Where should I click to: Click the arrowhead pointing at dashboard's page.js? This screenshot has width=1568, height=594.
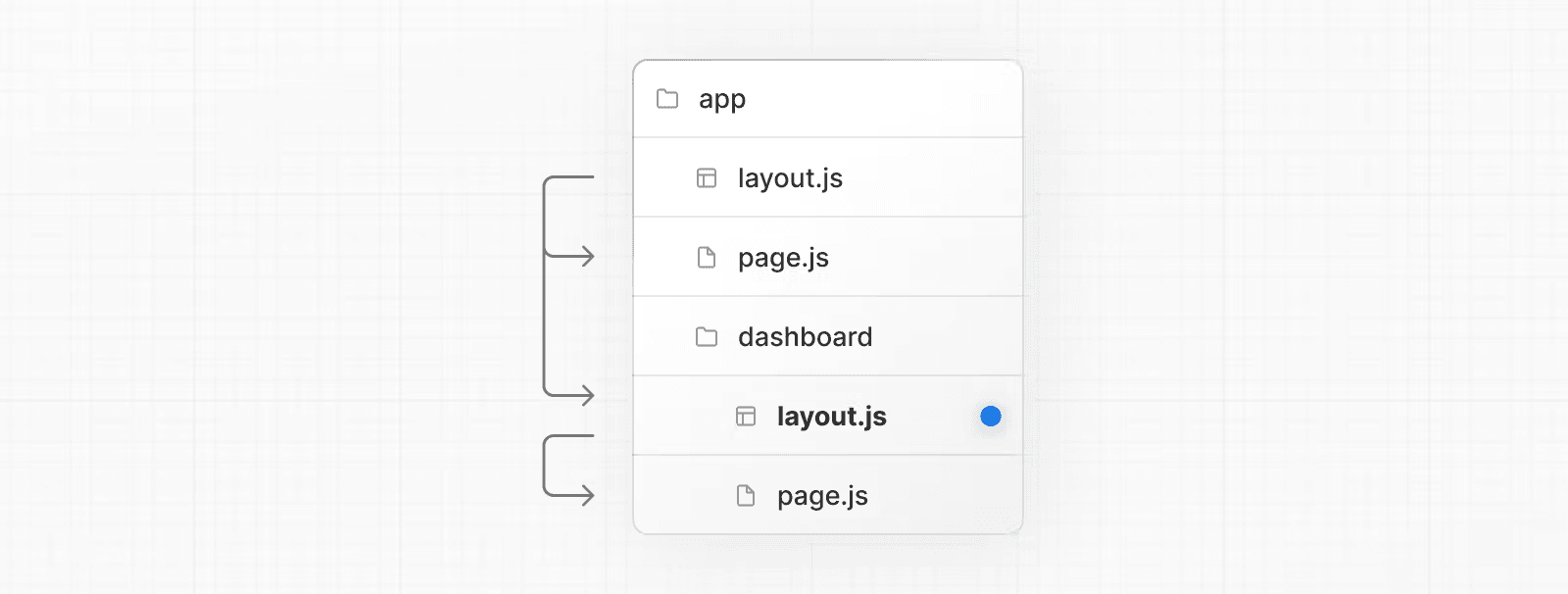[x=587, y=495]
